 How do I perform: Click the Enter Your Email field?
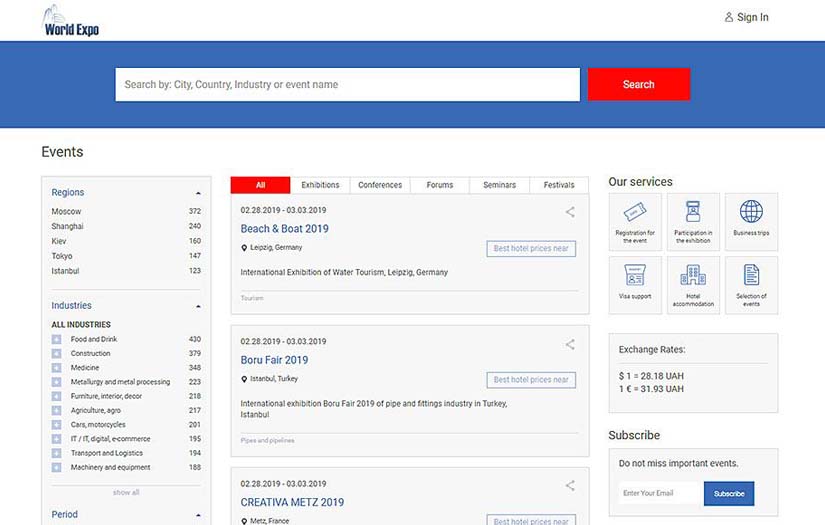(661, 493)
